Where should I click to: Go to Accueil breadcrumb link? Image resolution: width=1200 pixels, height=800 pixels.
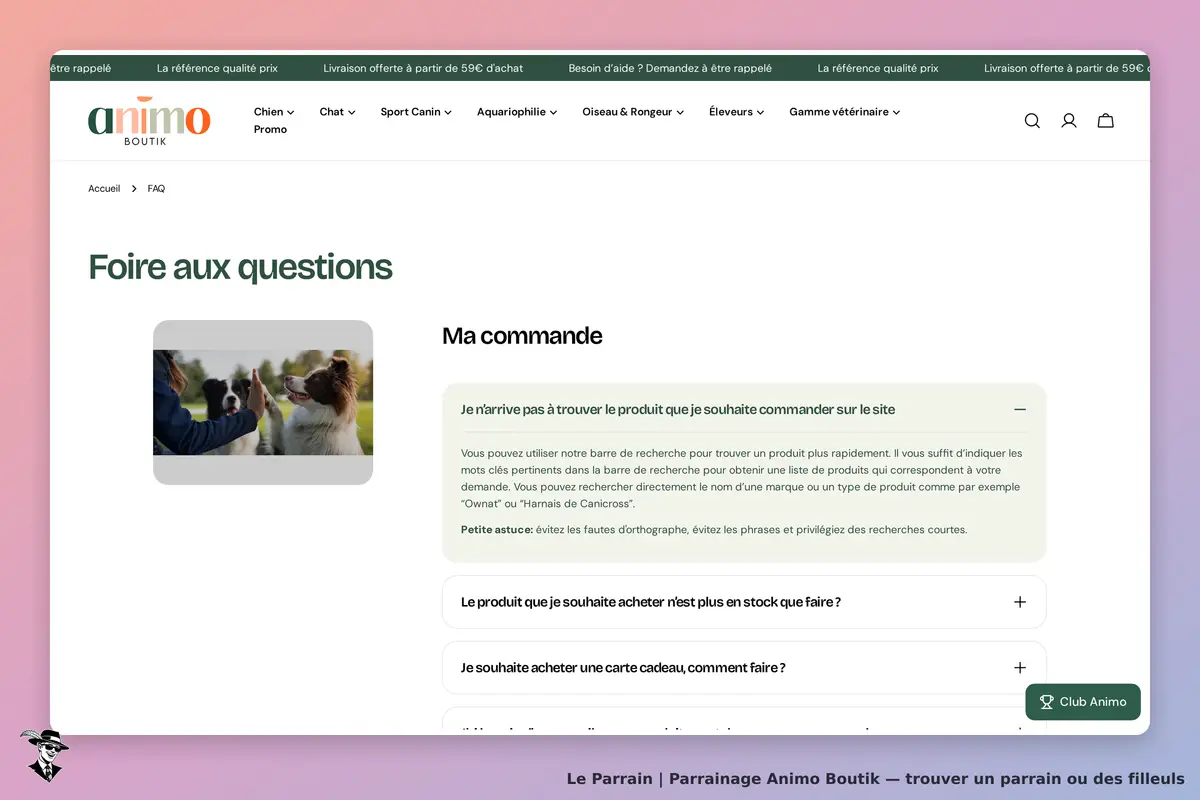(104, 188)
